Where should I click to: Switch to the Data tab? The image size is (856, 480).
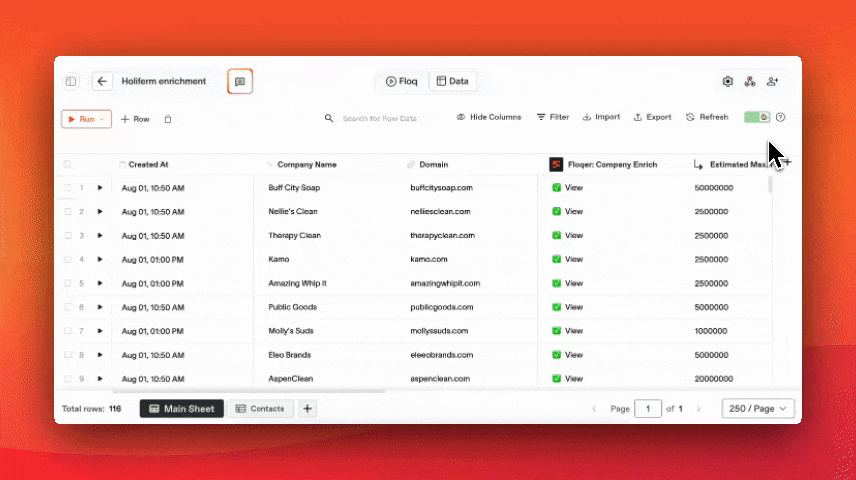click(x=453, y=81)
